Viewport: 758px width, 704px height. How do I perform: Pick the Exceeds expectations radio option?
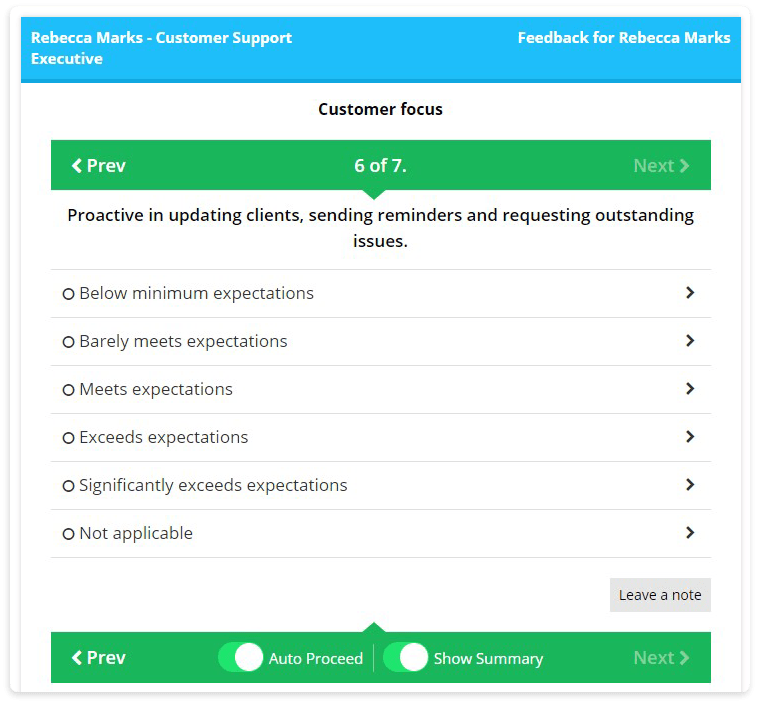pyautogui.click(x=69, y=438)
